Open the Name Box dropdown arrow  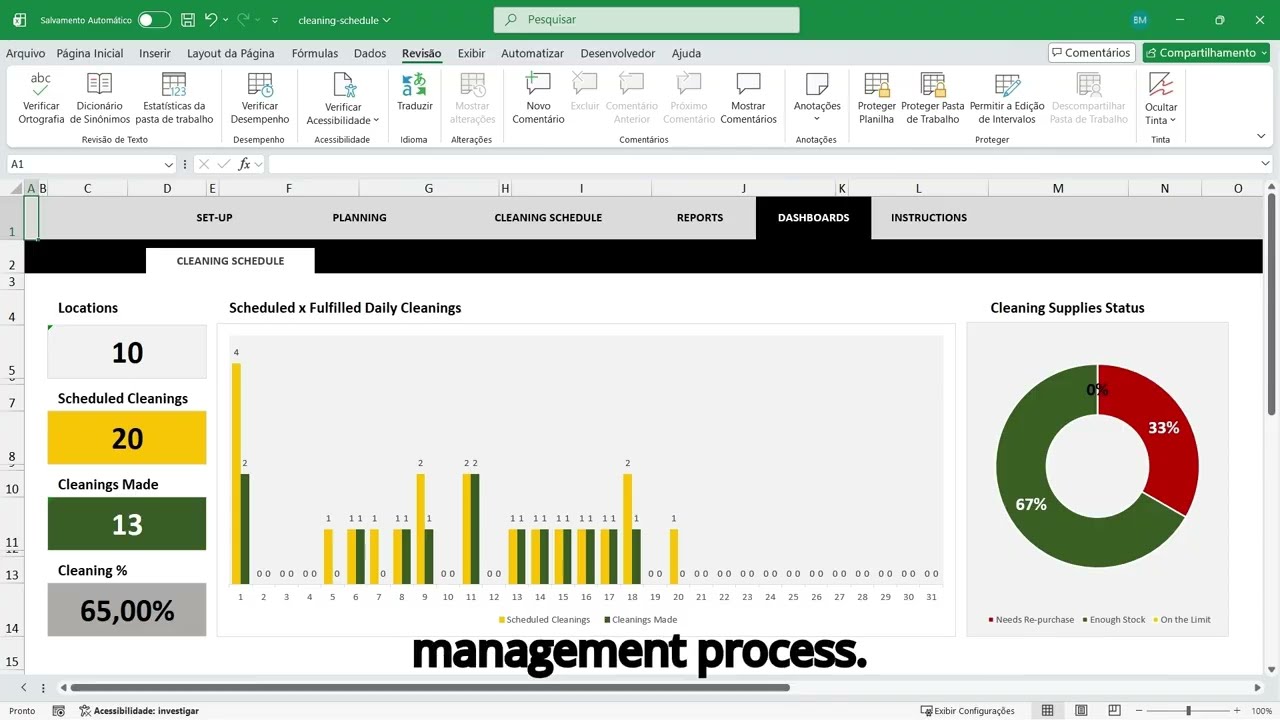point(168,164)
